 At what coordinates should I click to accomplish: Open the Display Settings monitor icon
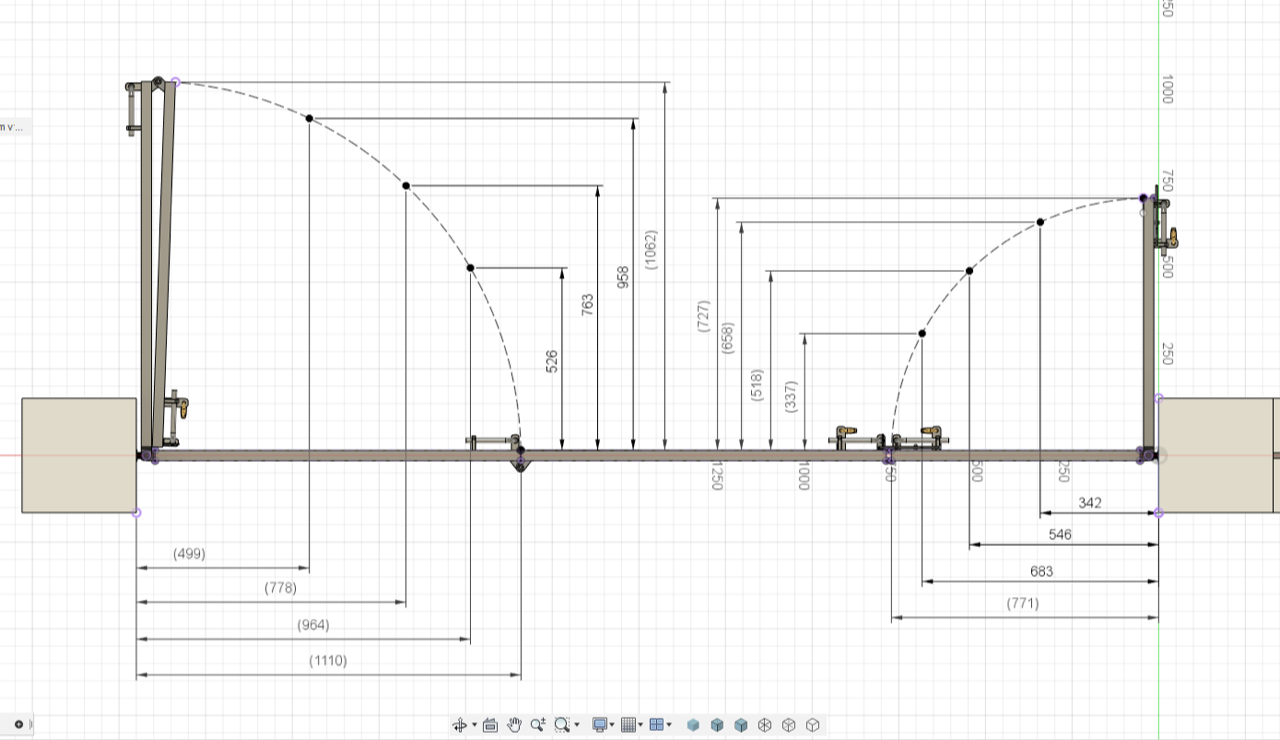pos(600,725)
